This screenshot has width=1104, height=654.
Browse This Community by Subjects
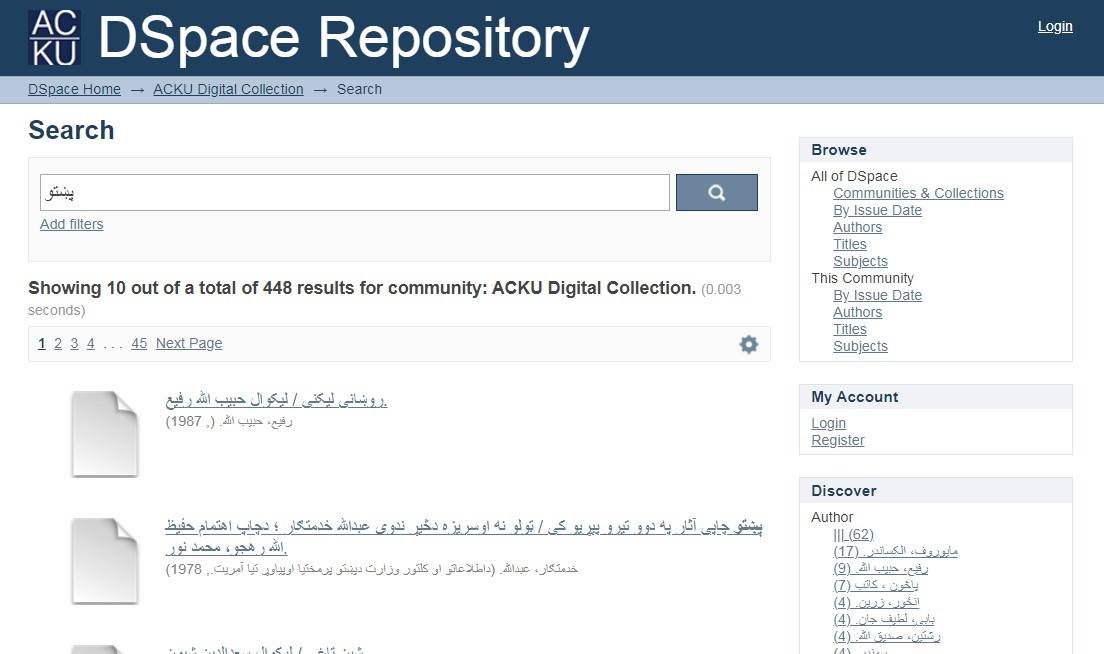(860, 346)
